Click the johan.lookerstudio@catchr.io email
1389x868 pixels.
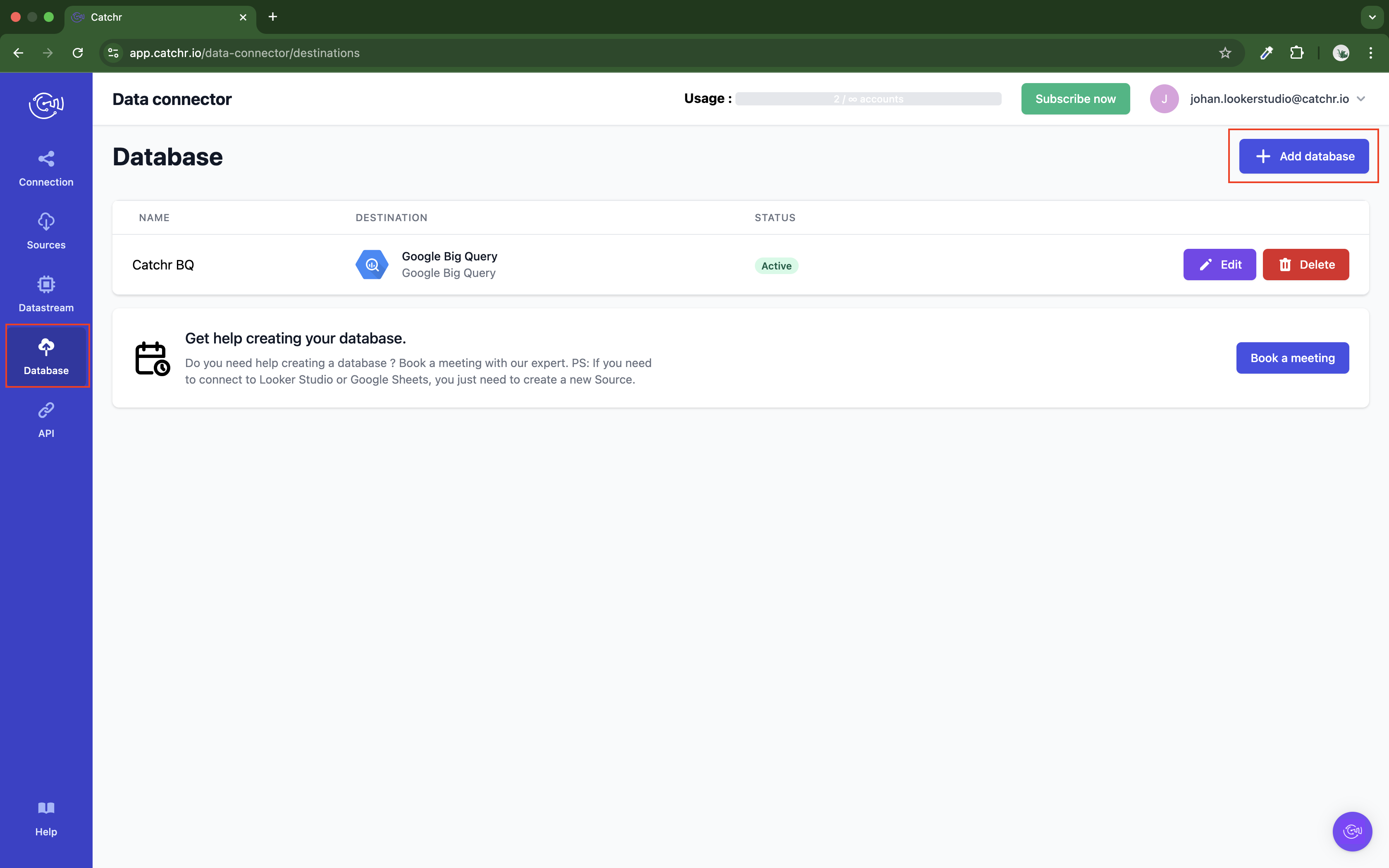coord(1269,99)
